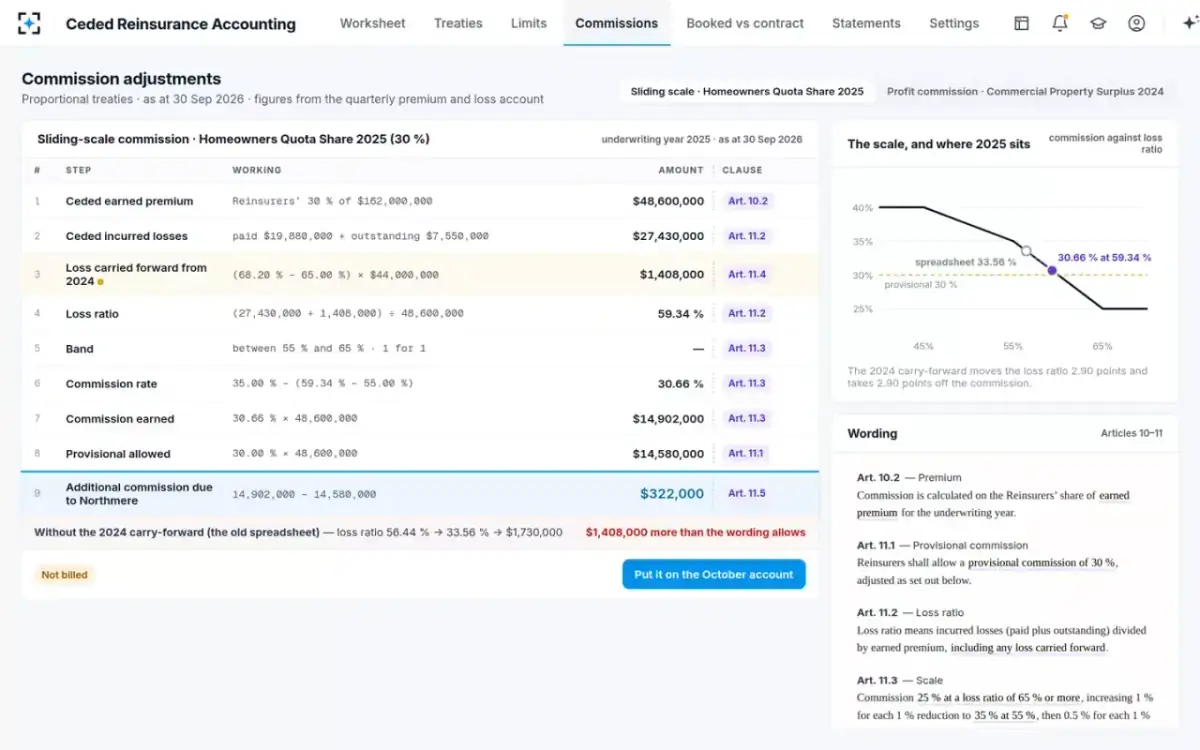Click the $322,000 additional commission amount
Screen dimensions: 1200x750
click(x=672, y=493)
